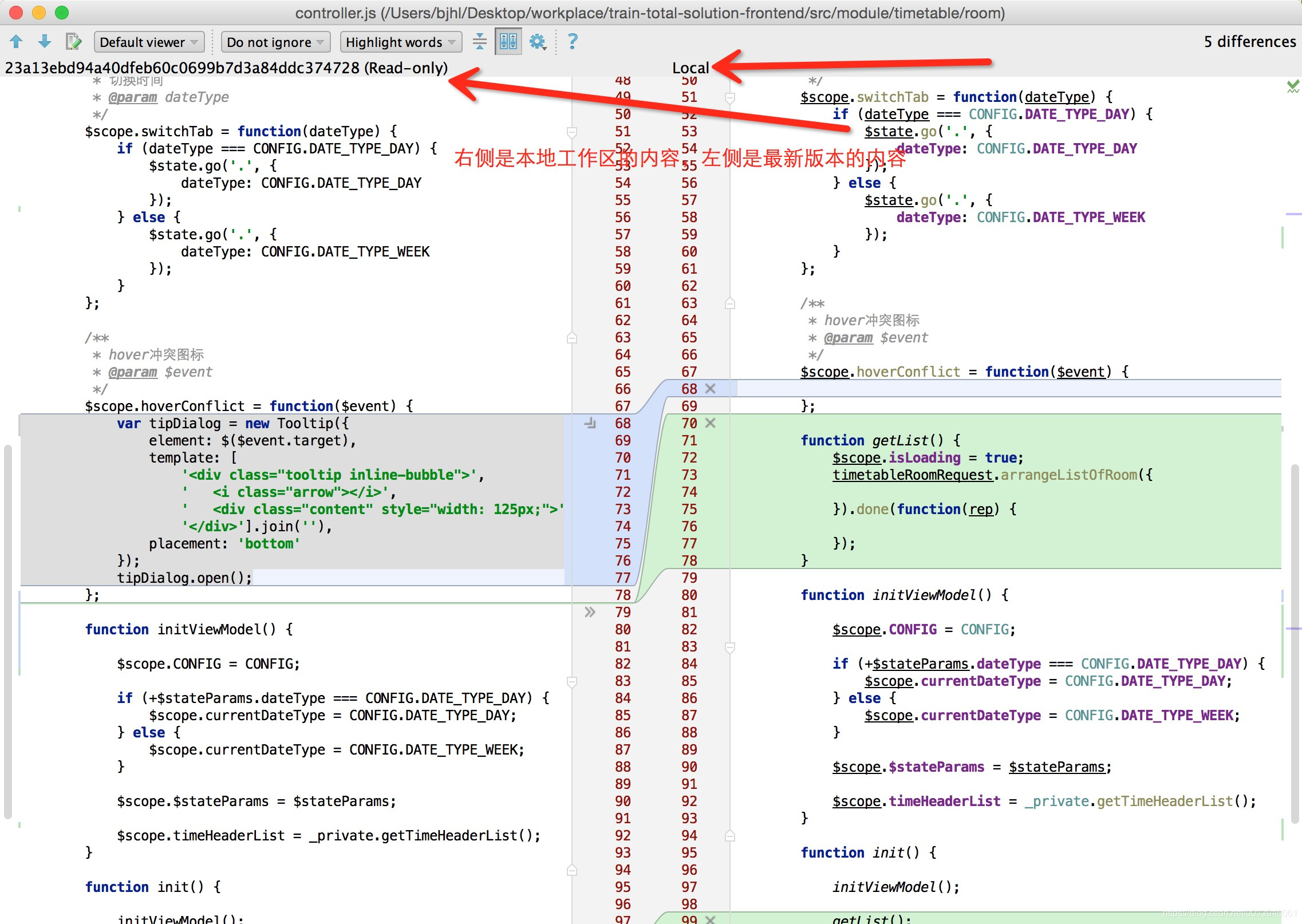
Task: Collapse the switchTab function fold on the right
Action: click(730, 98)
